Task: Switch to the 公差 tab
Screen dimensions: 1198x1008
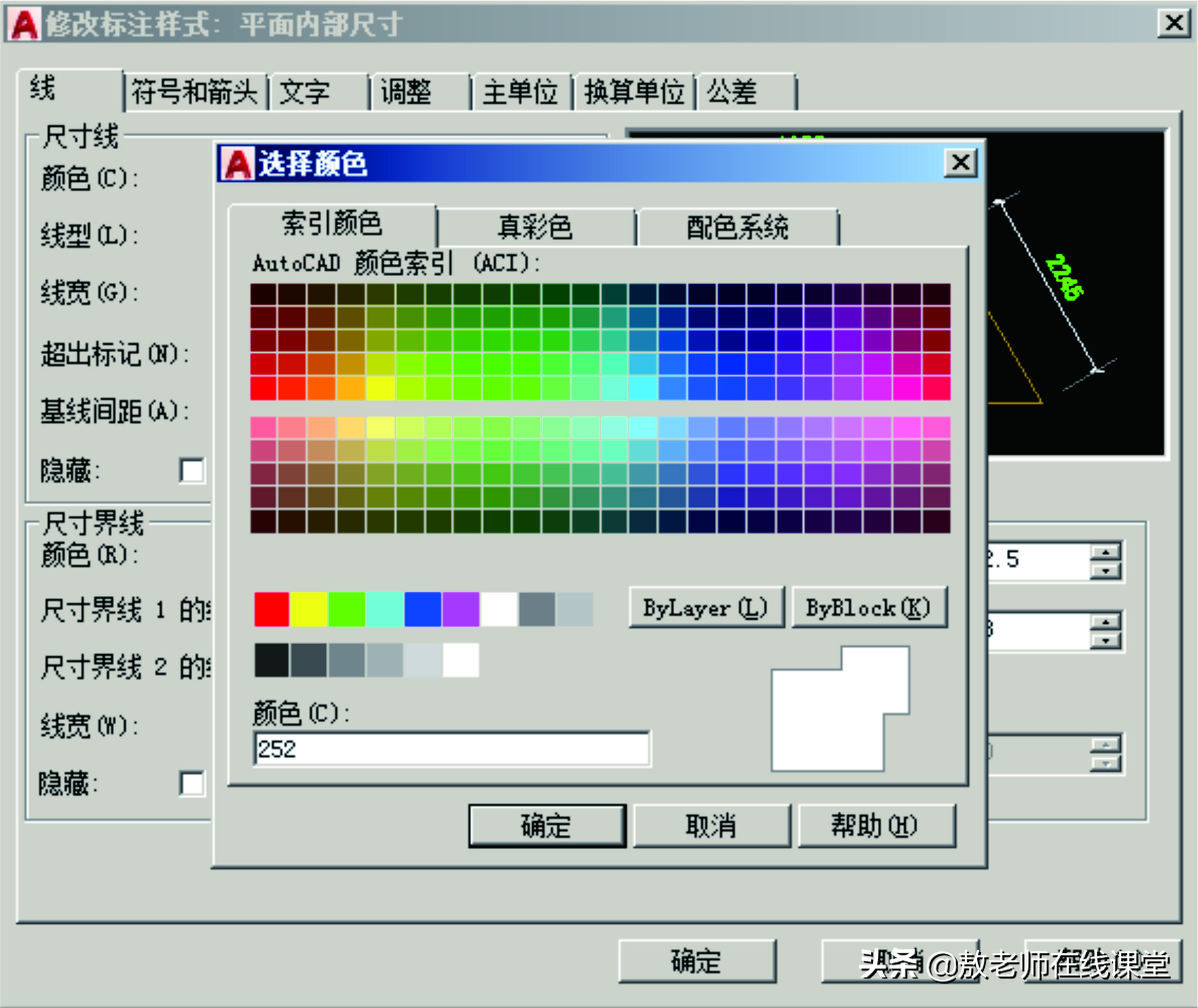Action: 731,91
